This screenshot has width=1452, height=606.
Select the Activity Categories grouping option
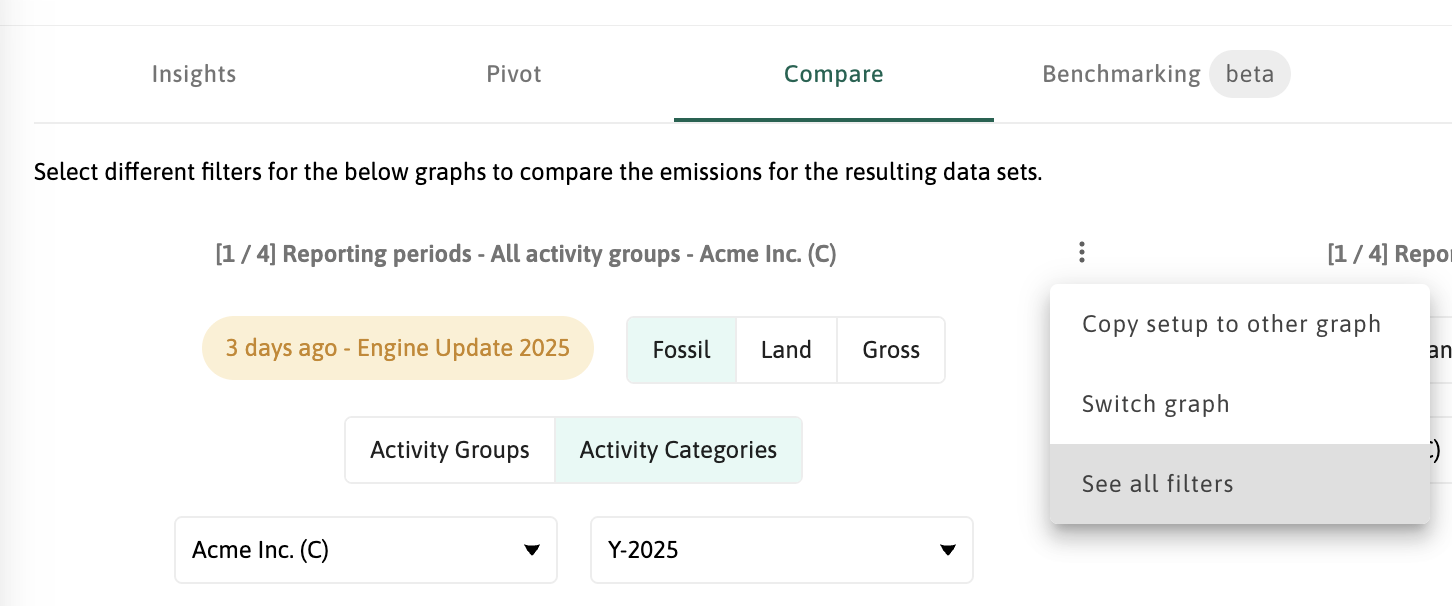coord(678,450)
